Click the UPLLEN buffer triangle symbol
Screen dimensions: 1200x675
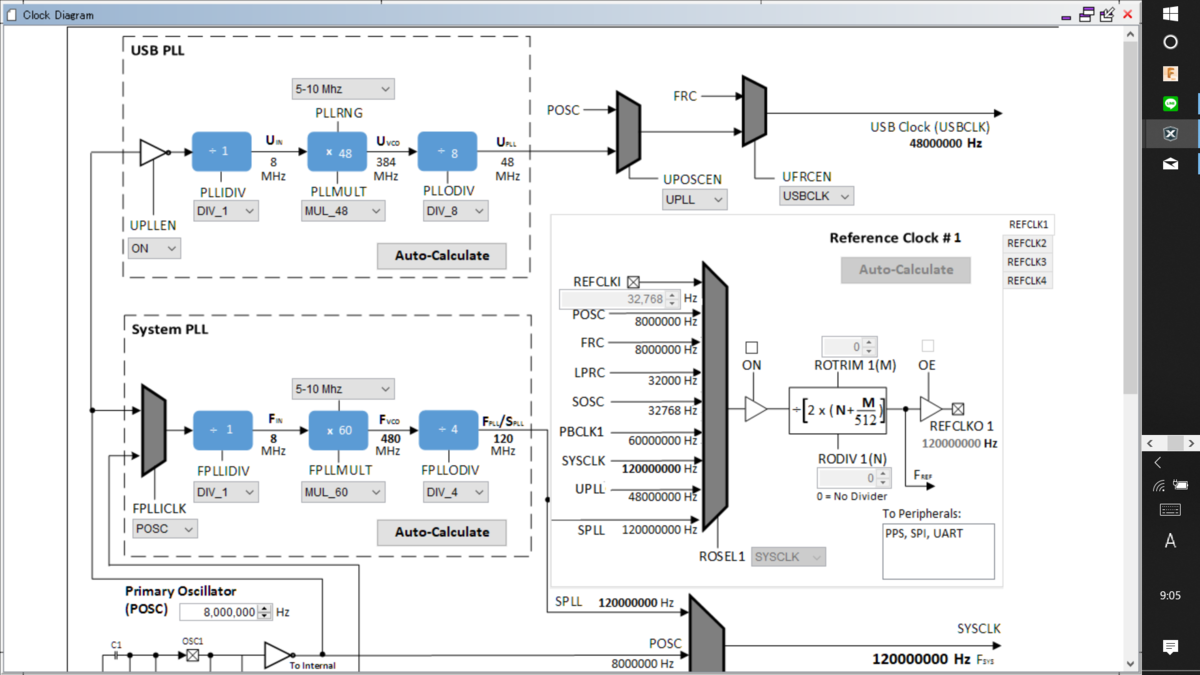pos(152,152)
